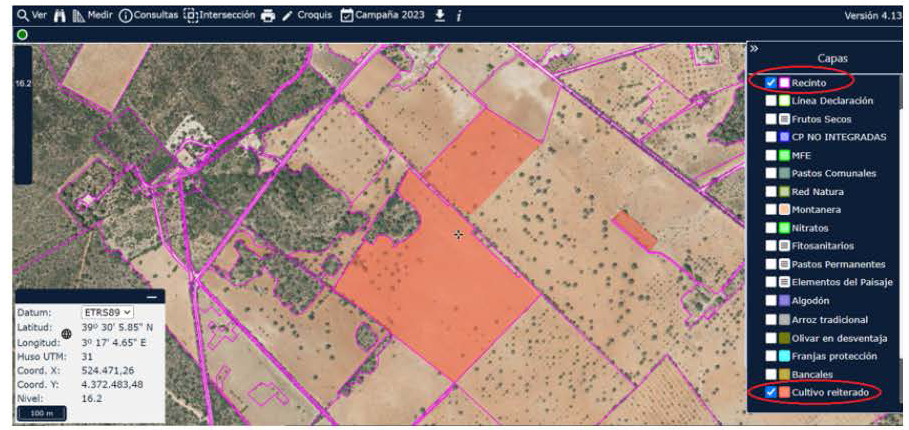Enable the Frutos Secos layer checkbox

click(x=770, y=119)
